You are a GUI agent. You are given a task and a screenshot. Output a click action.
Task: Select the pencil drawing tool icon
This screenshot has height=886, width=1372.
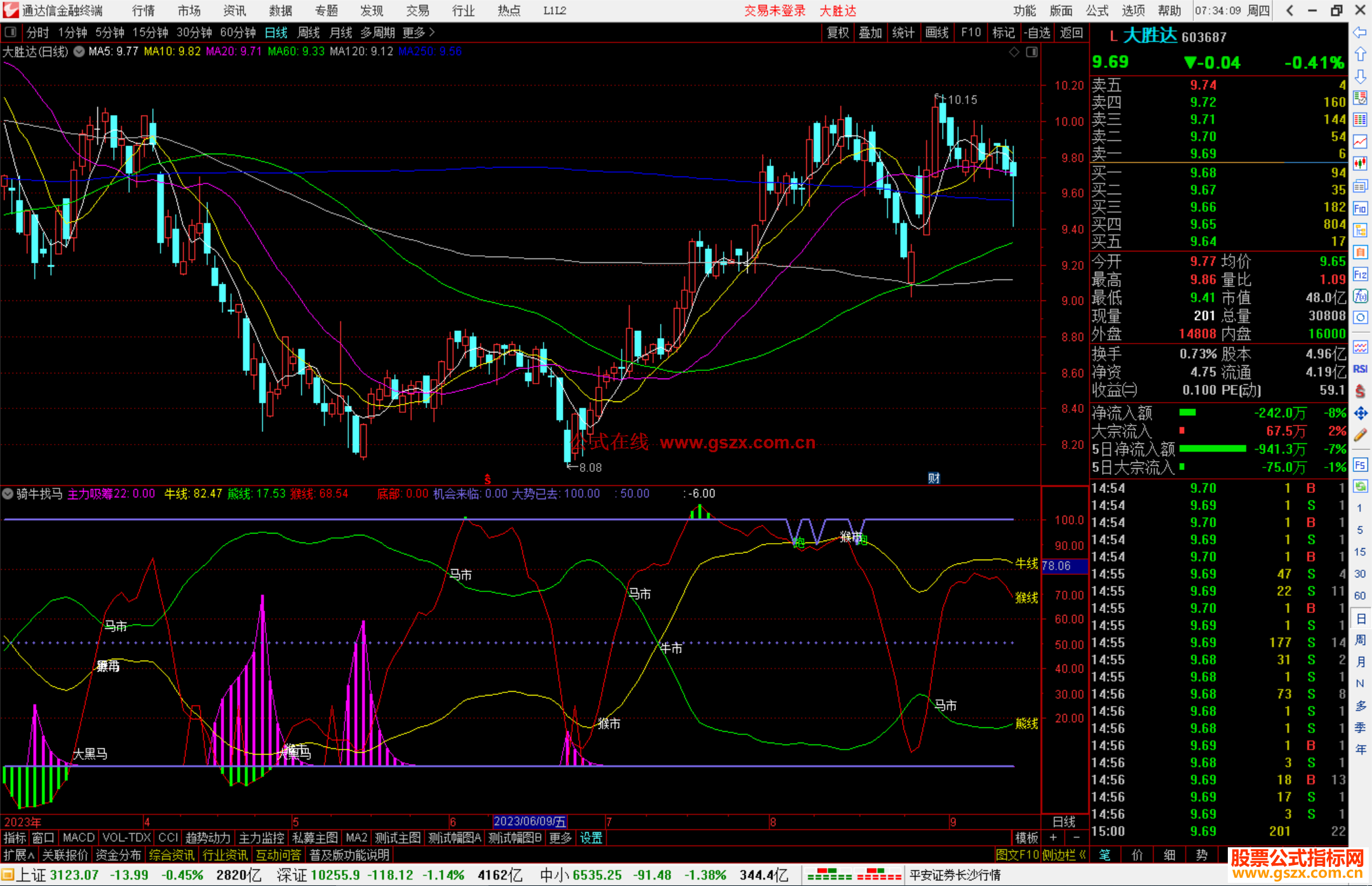point(1360,435)
